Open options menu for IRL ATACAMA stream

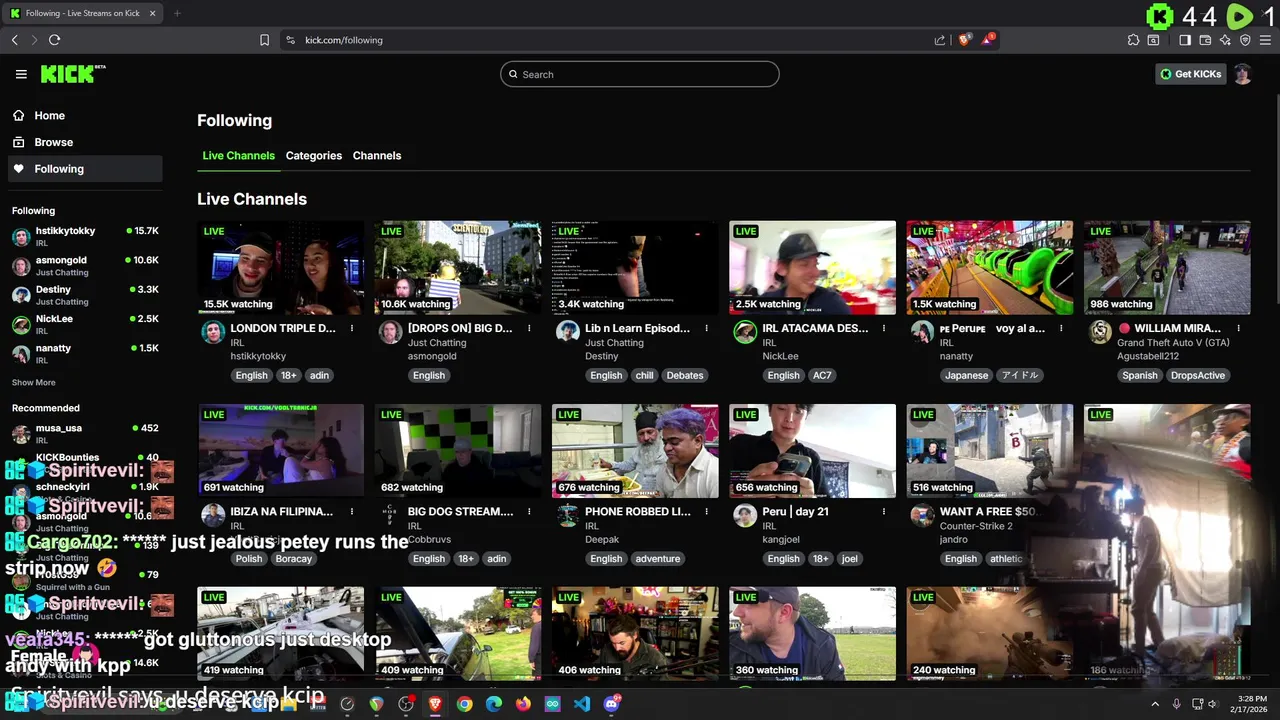884,328
